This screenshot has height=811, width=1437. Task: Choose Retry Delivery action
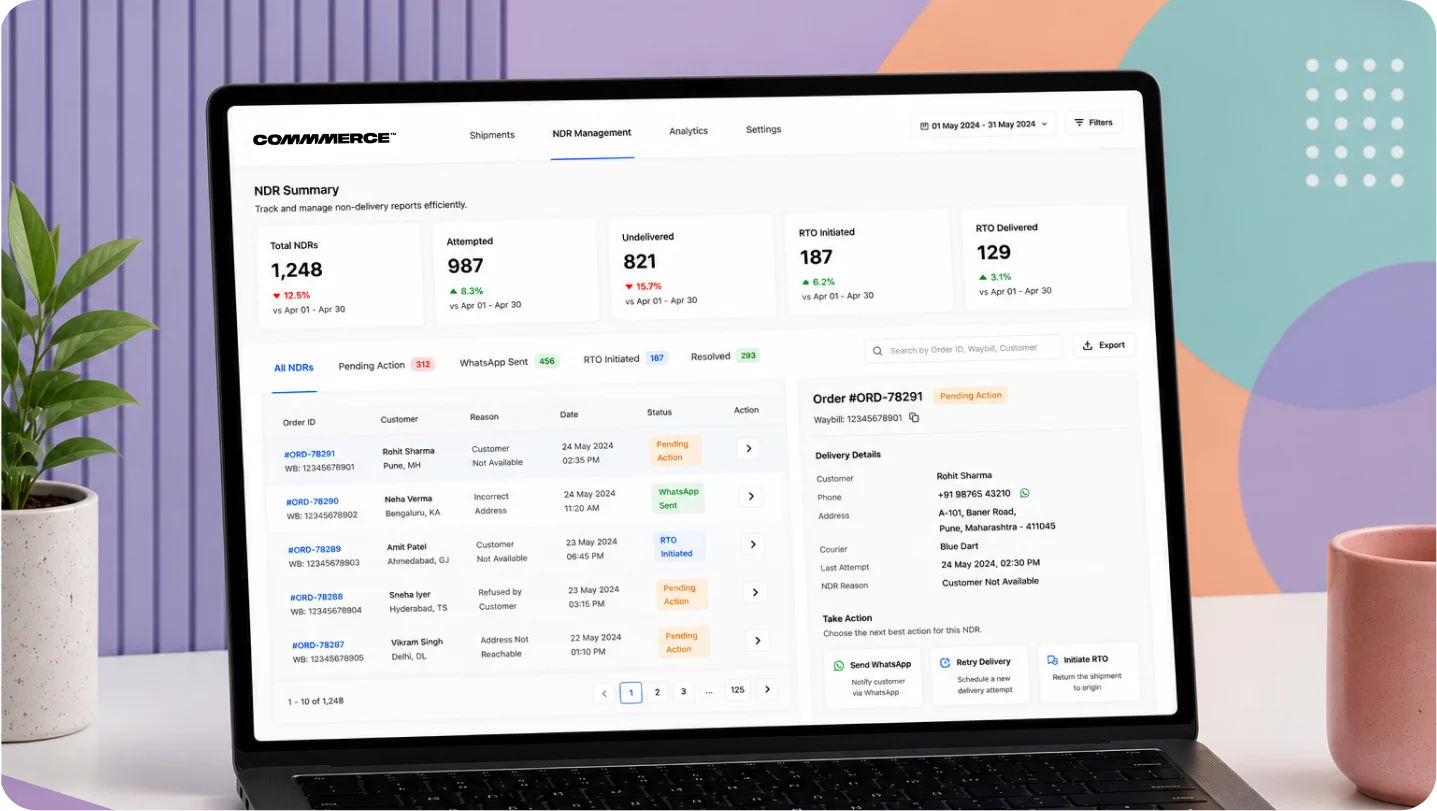[979, 674]
